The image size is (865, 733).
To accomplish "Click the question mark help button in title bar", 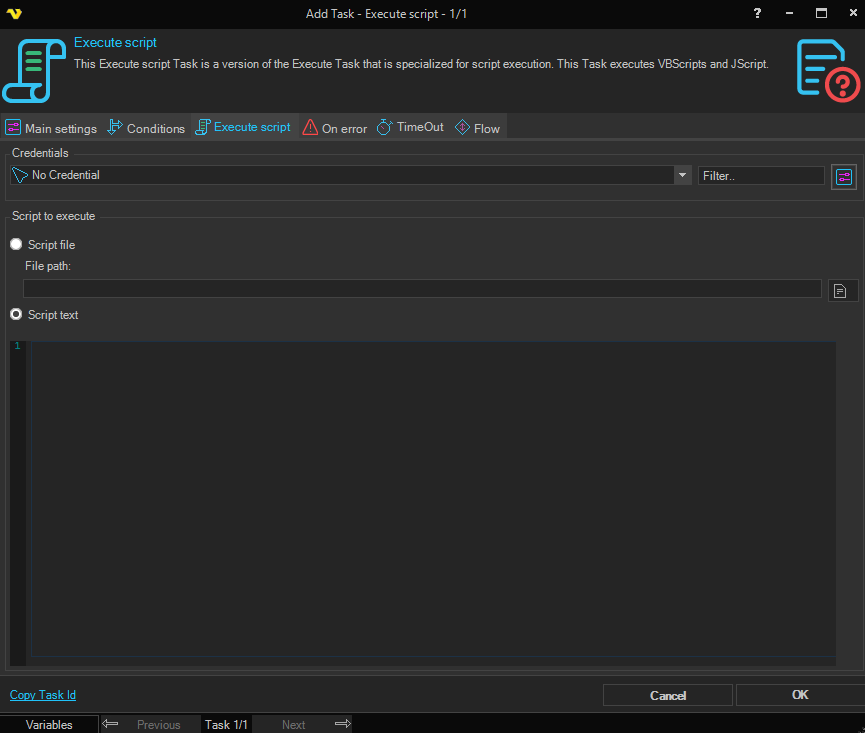I will coord(757,13).
